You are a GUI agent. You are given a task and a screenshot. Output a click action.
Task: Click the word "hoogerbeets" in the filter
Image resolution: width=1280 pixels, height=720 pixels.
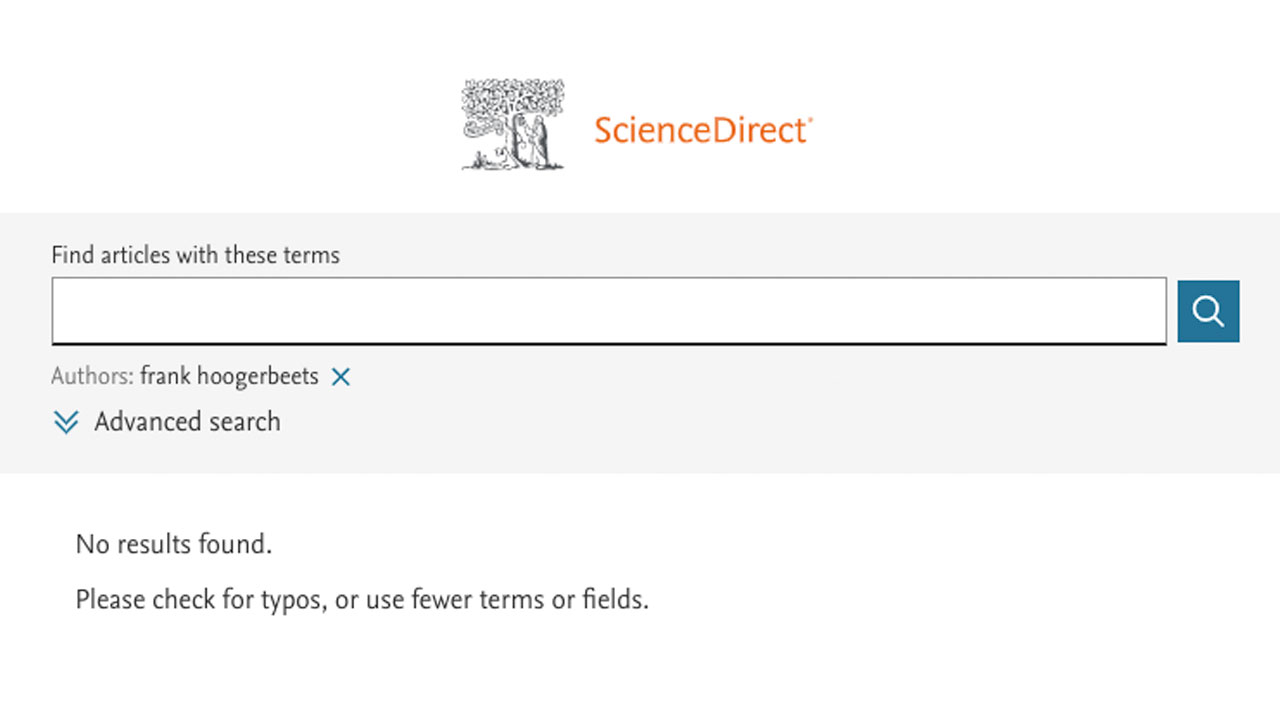click(x=258, y=377)
